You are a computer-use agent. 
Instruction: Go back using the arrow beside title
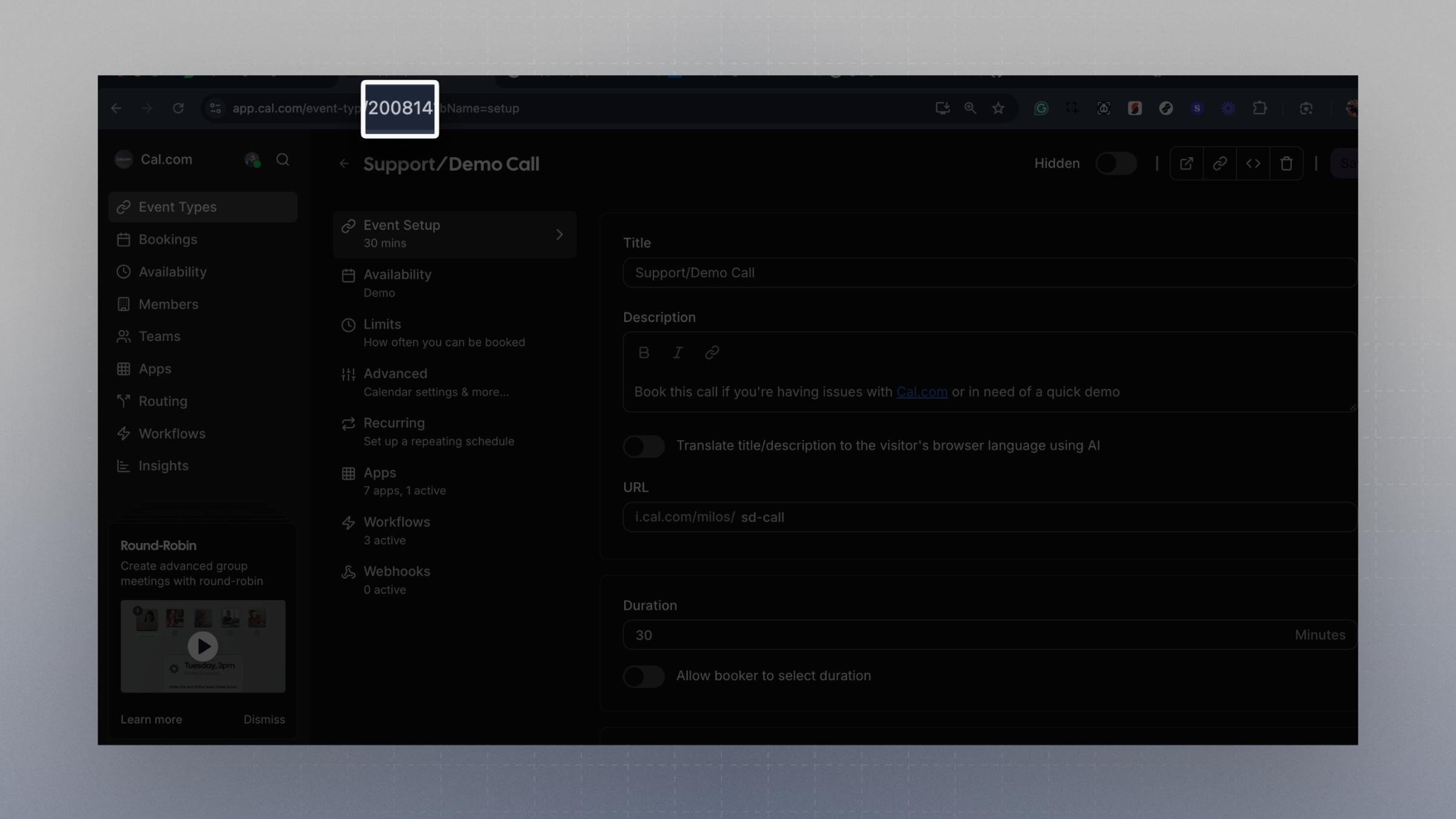point(344,164)
